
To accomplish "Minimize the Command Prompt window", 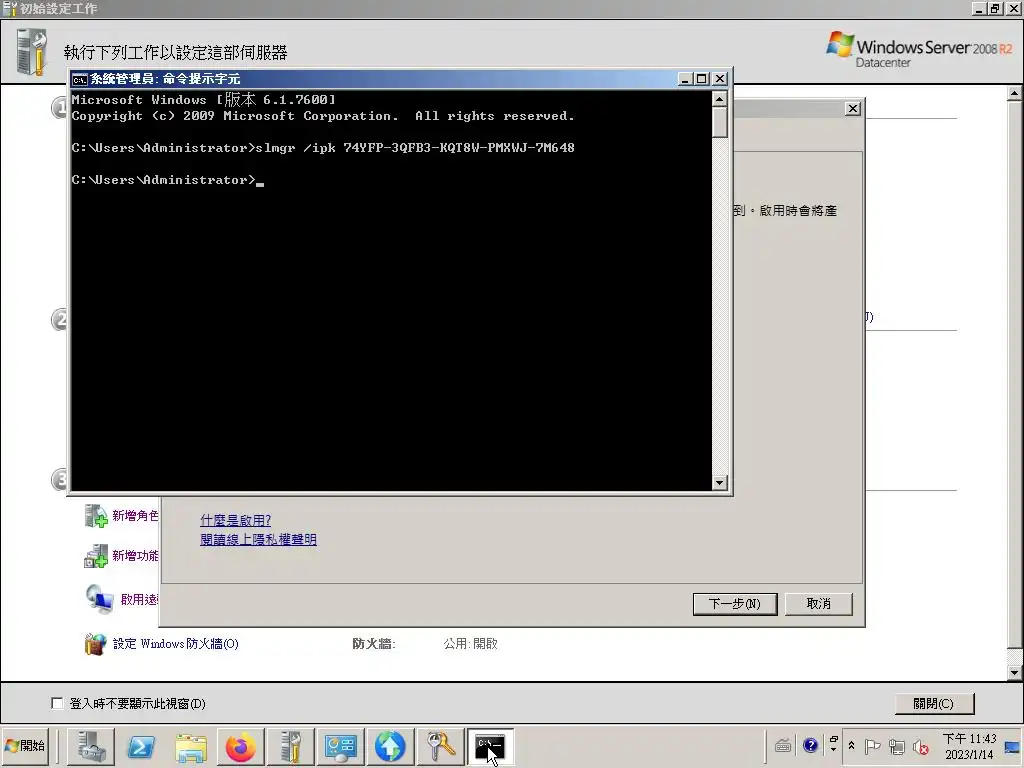I will click(x=685, y=78).
